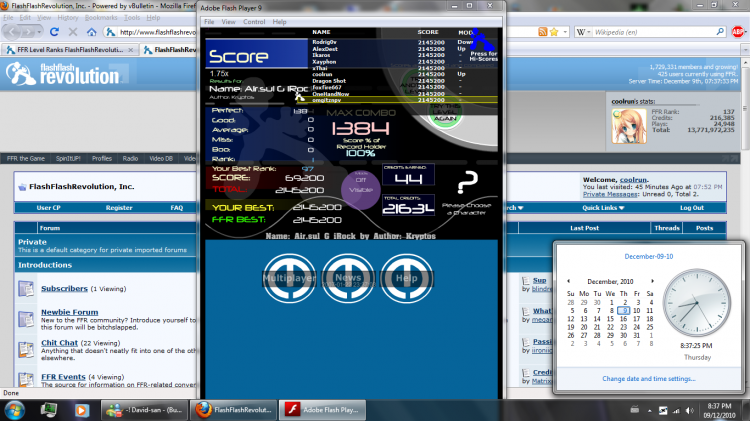
Task: Bookmark page with the star icon
Action: (x=554, y=32)
